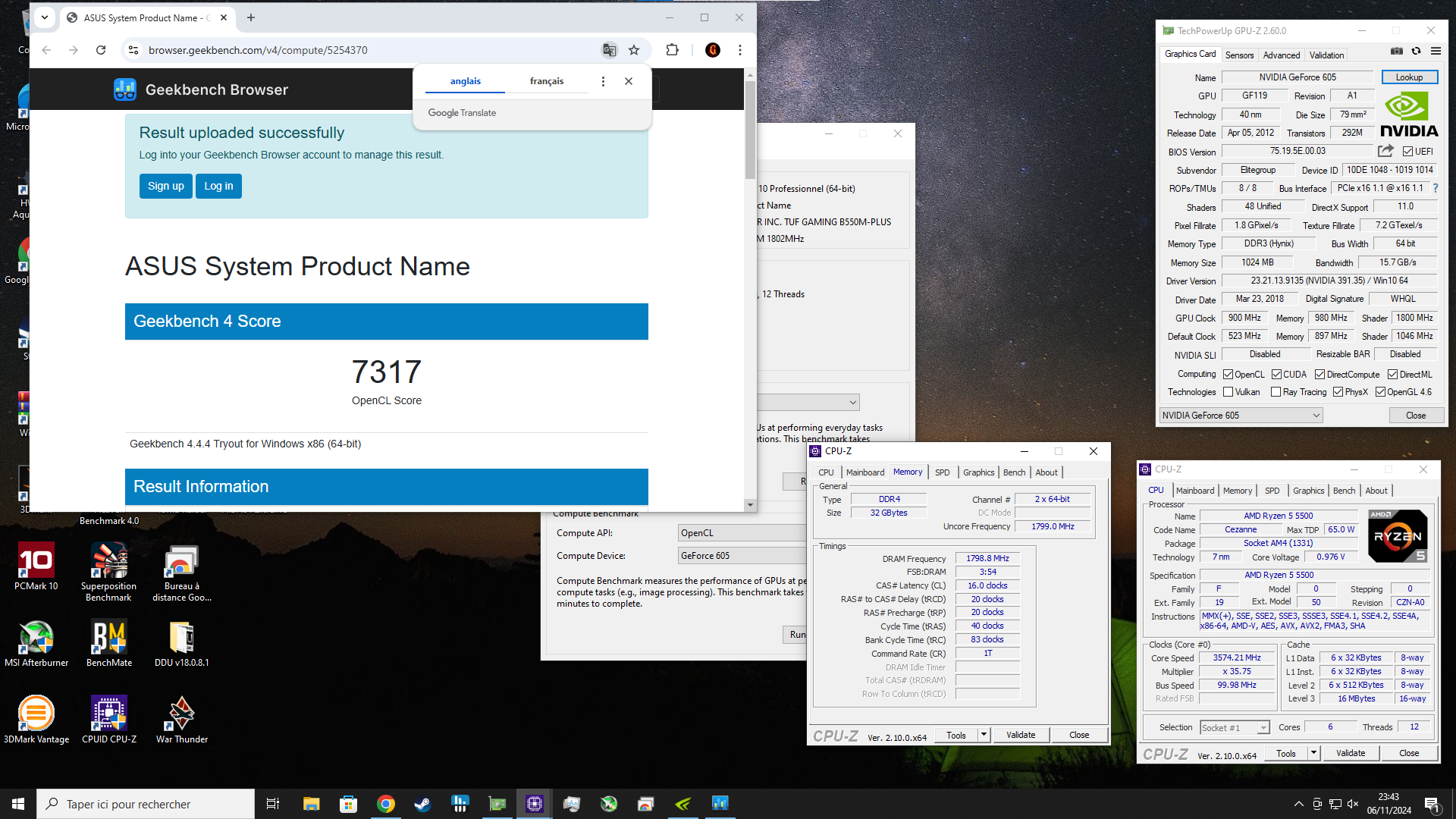
Task: Toggle the Ray Tracing checkbox
Action: point(1276,392)
